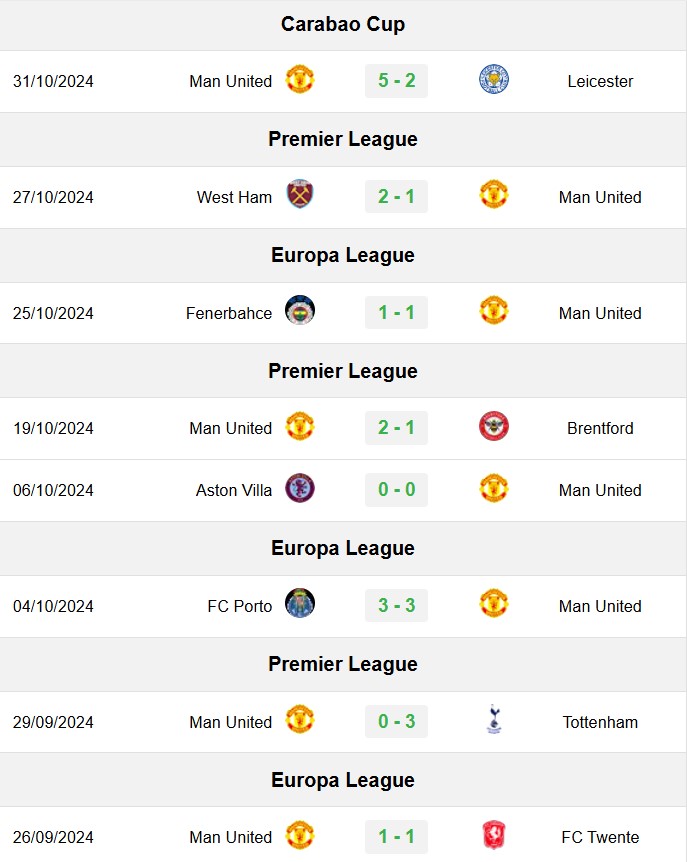Click the Fenerbahce team name
The width and height of the screenshot is (687, 862).
pyautogui.click(x=229, y=313)
